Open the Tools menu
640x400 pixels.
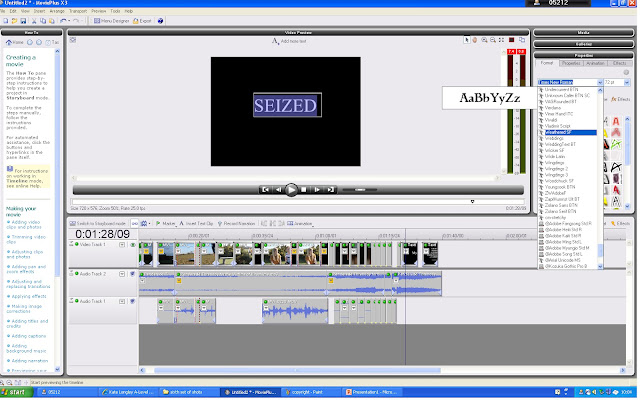pos(115,11)
